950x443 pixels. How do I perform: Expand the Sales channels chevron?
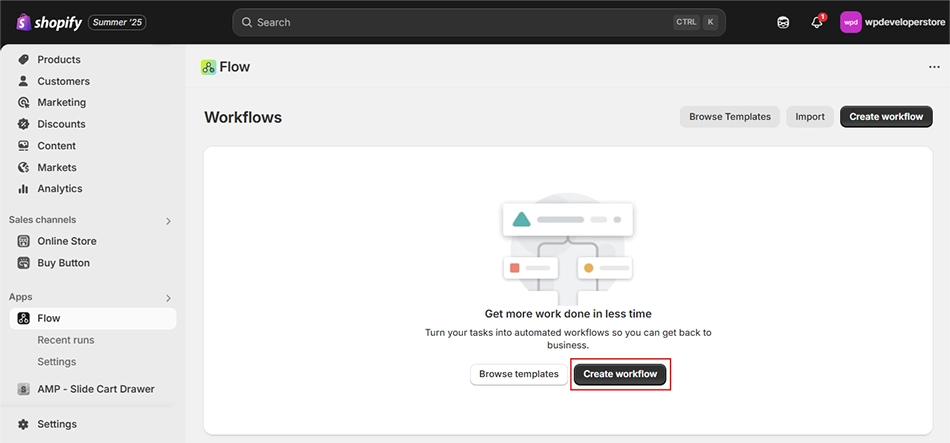(168, 221)
